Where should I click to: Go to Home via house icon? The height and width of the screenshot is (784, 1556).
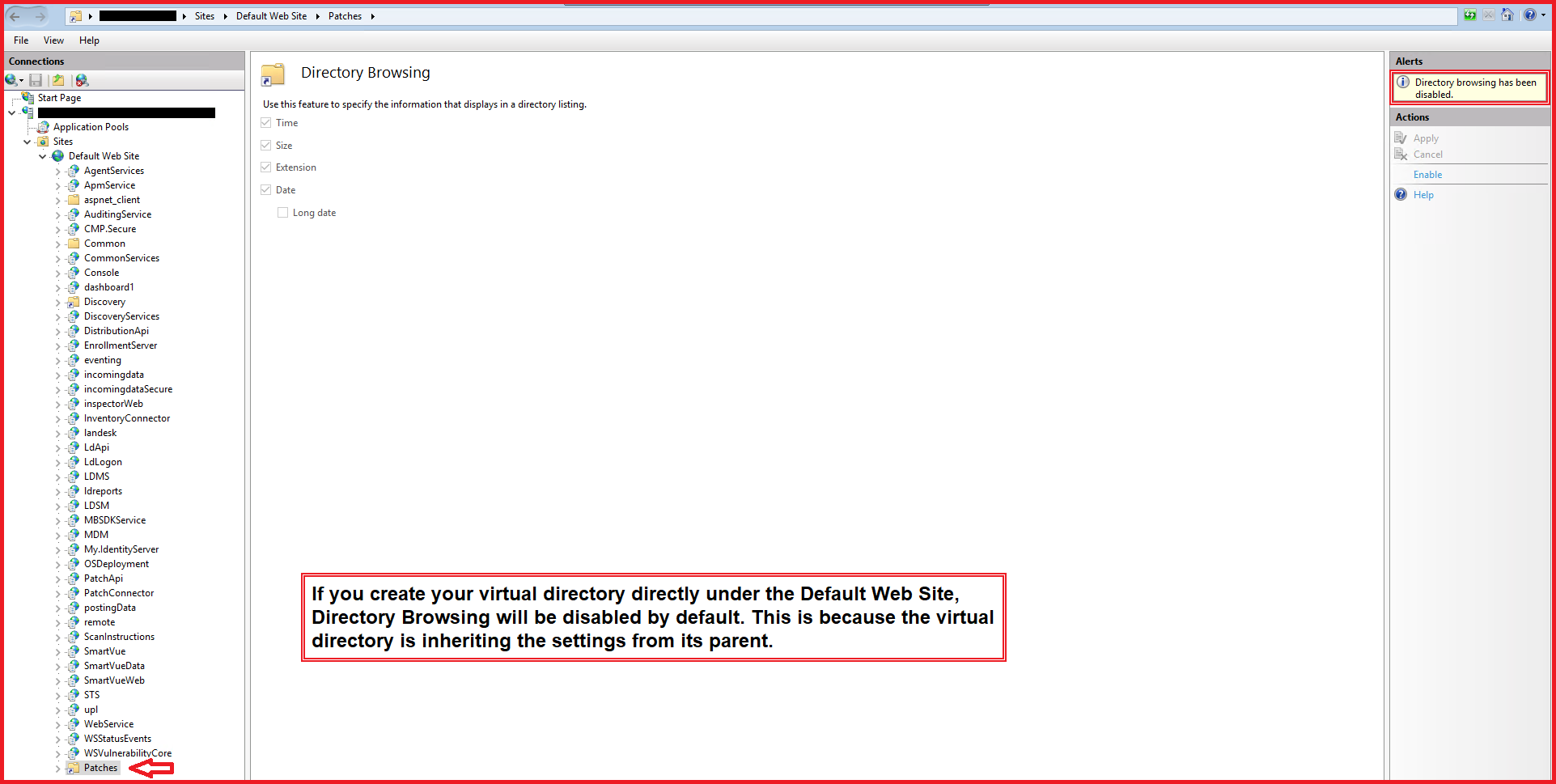click(1507, 15)
